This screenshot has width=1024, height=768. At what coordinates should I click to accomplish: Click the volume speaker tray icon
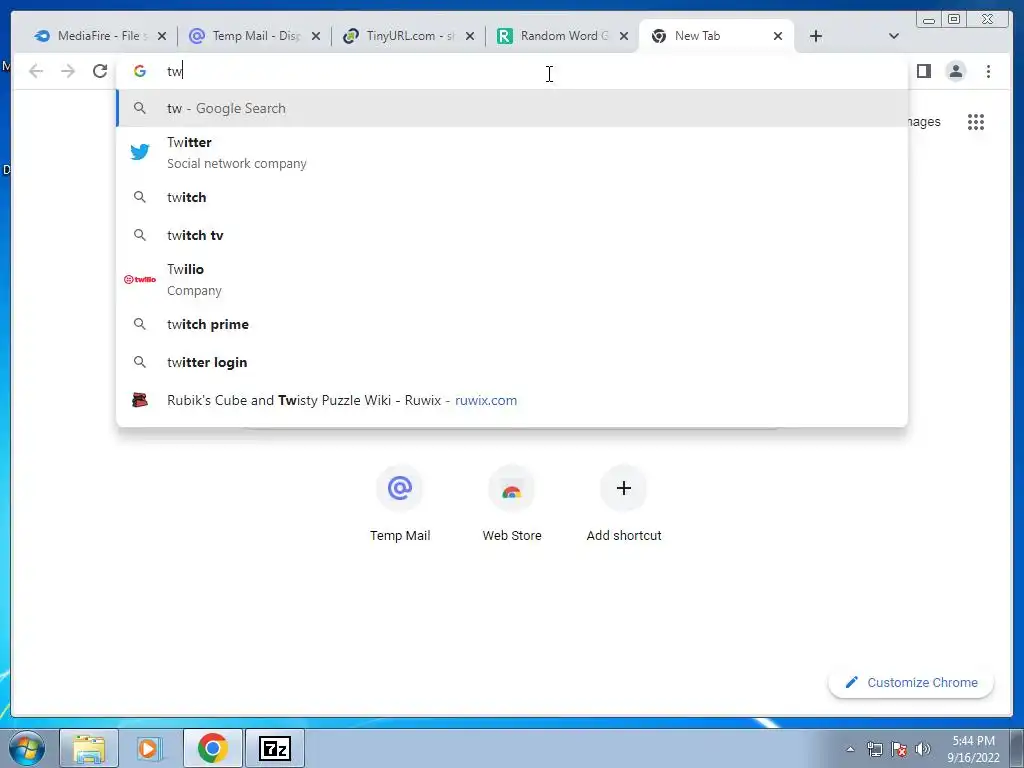click(922, 749)
